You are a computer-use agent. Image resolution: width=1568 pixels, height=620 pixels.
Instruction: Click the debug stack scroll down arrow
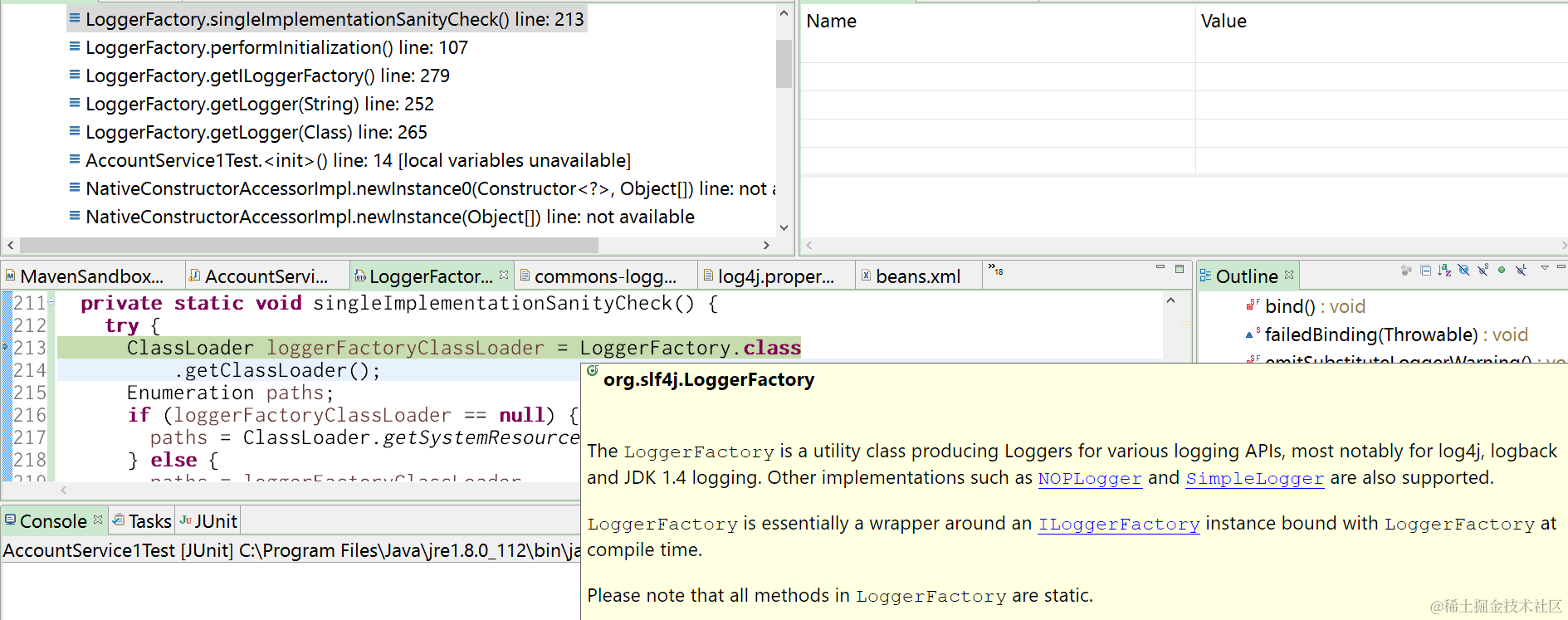coord(784,227)
